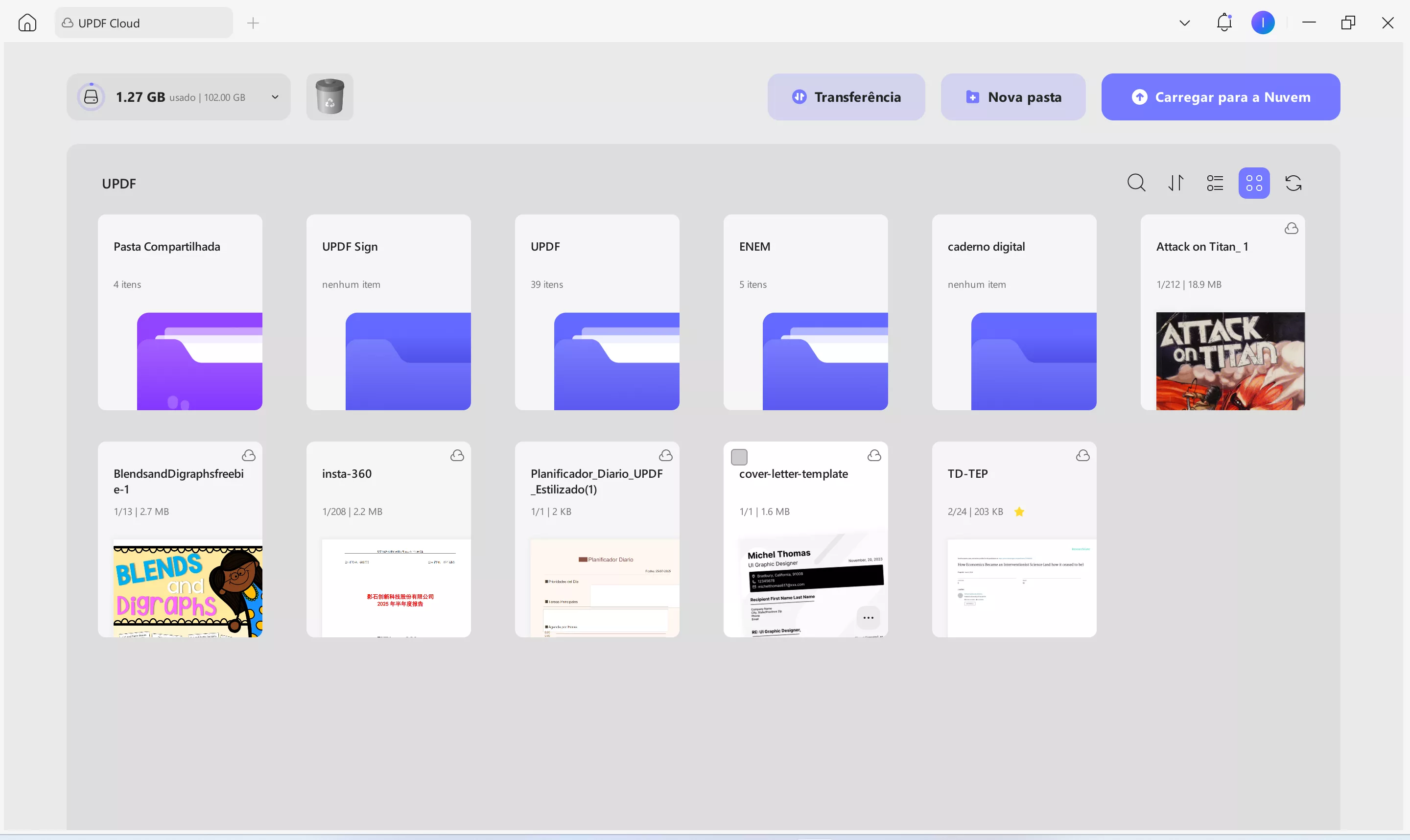Open the title bar chevron dropdown
This screenshot has height=840, width=1410.
coord(1184,23)
